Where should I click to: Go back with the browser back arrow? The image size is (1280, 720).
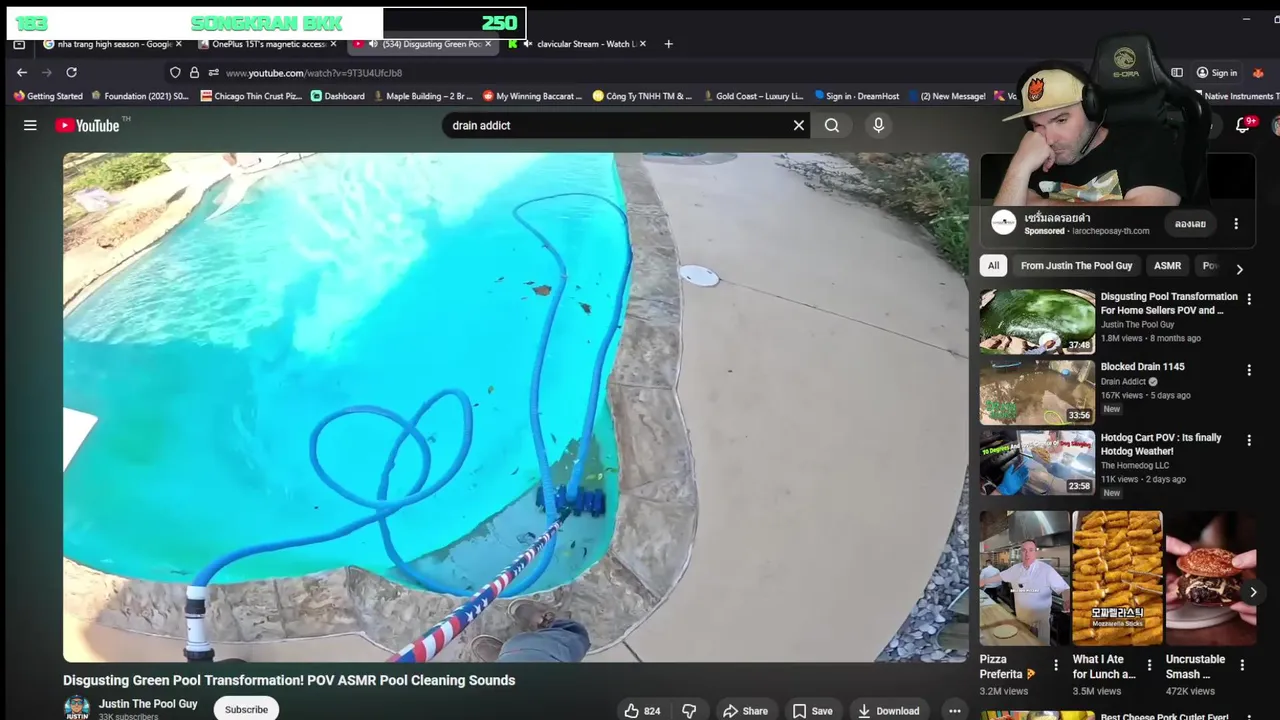[x=22, y=72]
